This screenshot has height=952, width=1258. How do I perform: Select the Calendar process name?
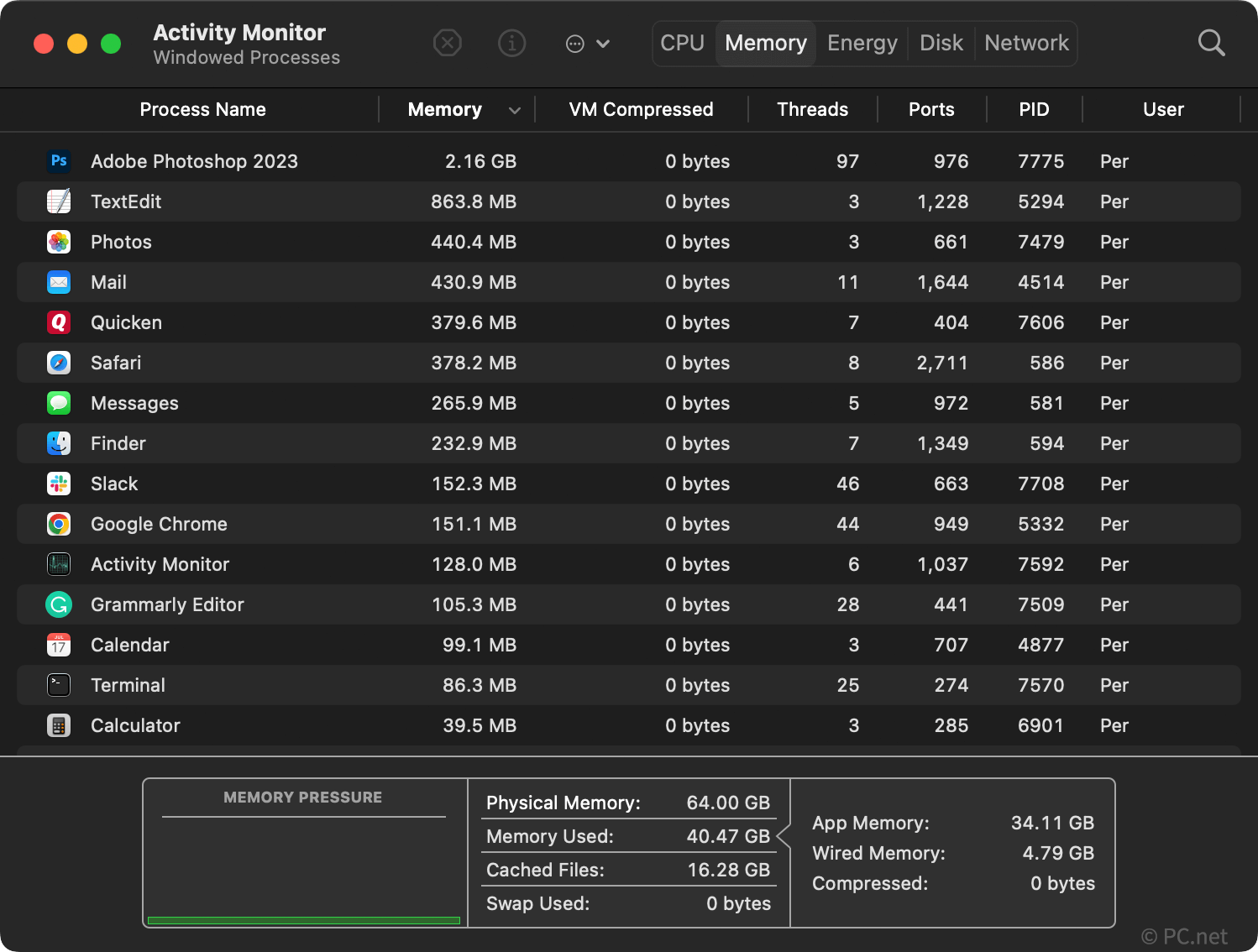point(130,645)
